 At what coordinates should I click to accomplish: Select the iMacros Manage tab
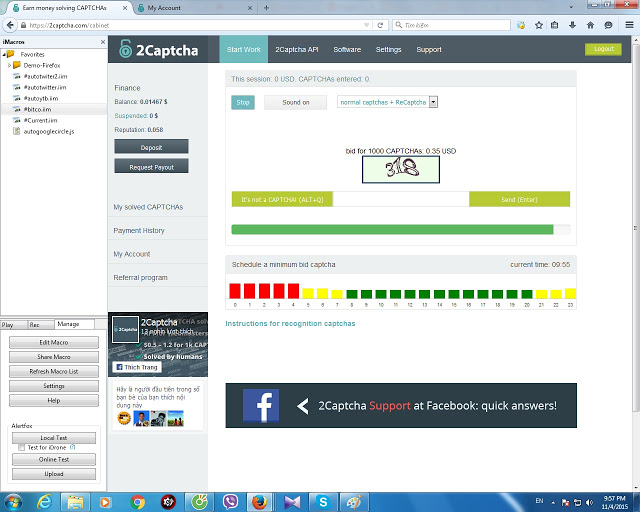[x=74, y=324]
